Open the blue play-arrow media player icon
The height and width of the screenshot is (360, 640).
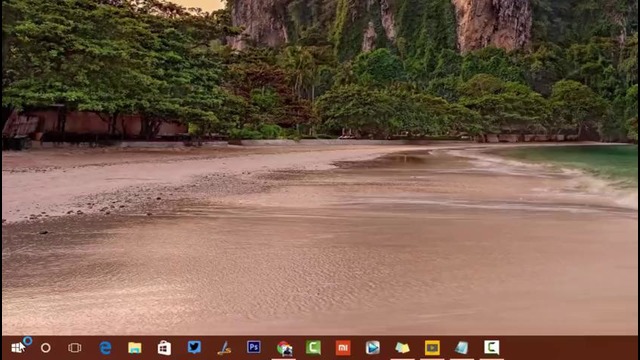point(372,347)
